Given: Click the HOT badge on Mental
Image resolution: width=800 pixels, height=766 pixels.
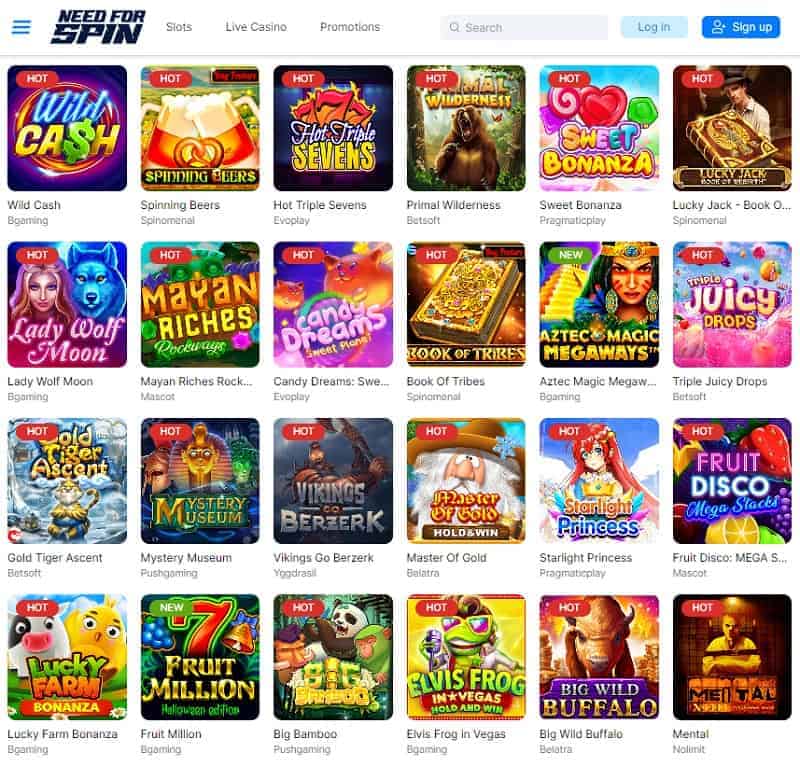Looking at the screenshot, I should [x=702, y=607].
